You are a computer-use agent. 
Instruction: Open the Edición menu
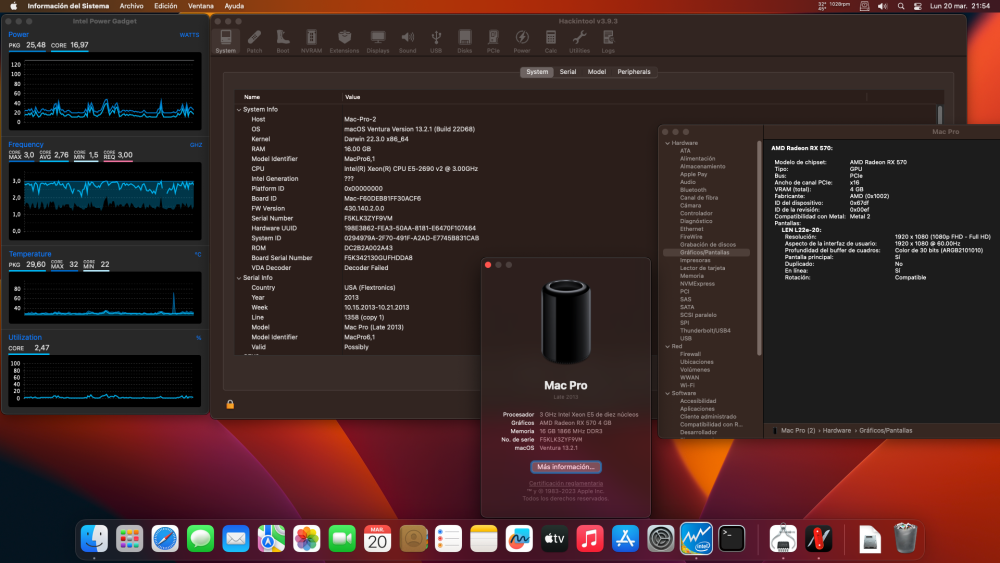click(x=166, y=6)
